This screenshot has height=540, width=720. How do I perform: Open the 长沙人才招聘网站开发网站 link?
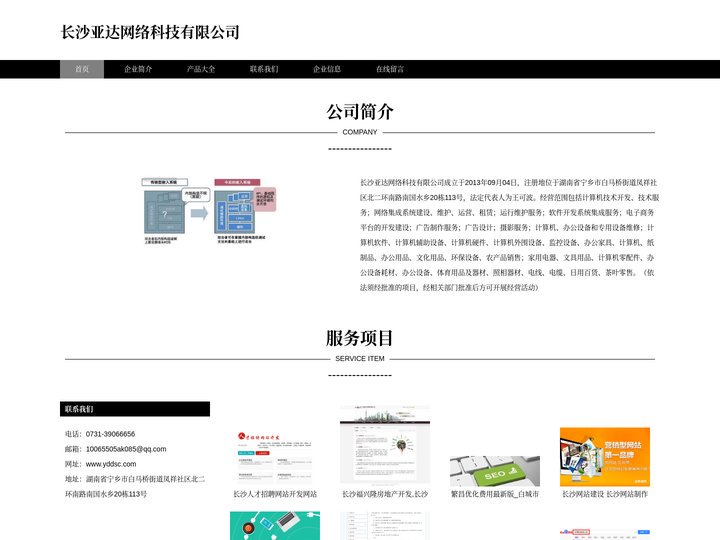pos(275,494)
